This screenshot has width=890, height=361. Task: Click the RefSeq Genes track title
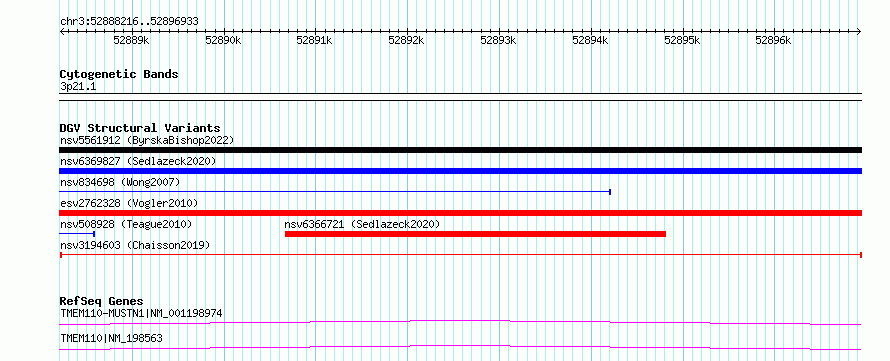[101, 301]
